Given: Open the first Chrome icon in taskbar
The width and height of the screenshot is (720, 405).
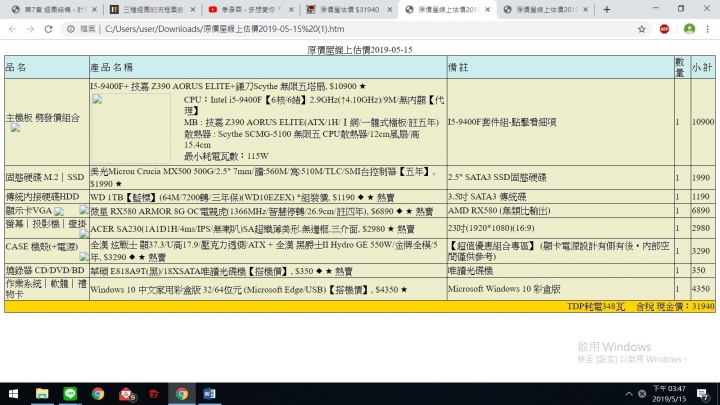Looking at the screenshot, I should click(98, 394).
